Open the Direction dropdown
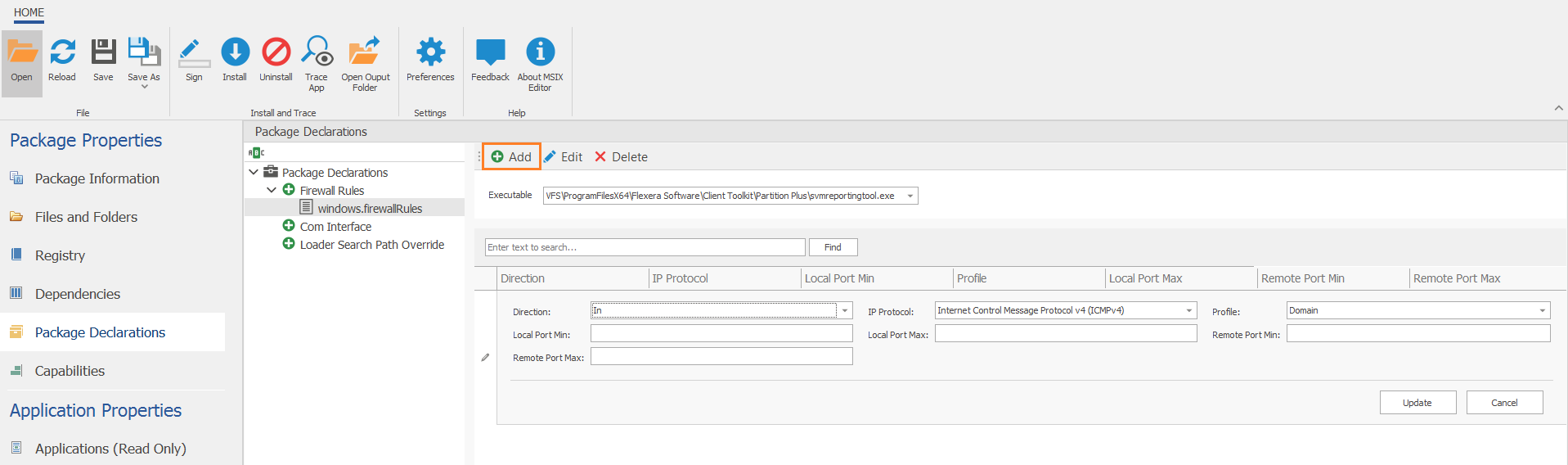Screen dimensions: 1568x465 pyautogui.click(x=845, y=310)
